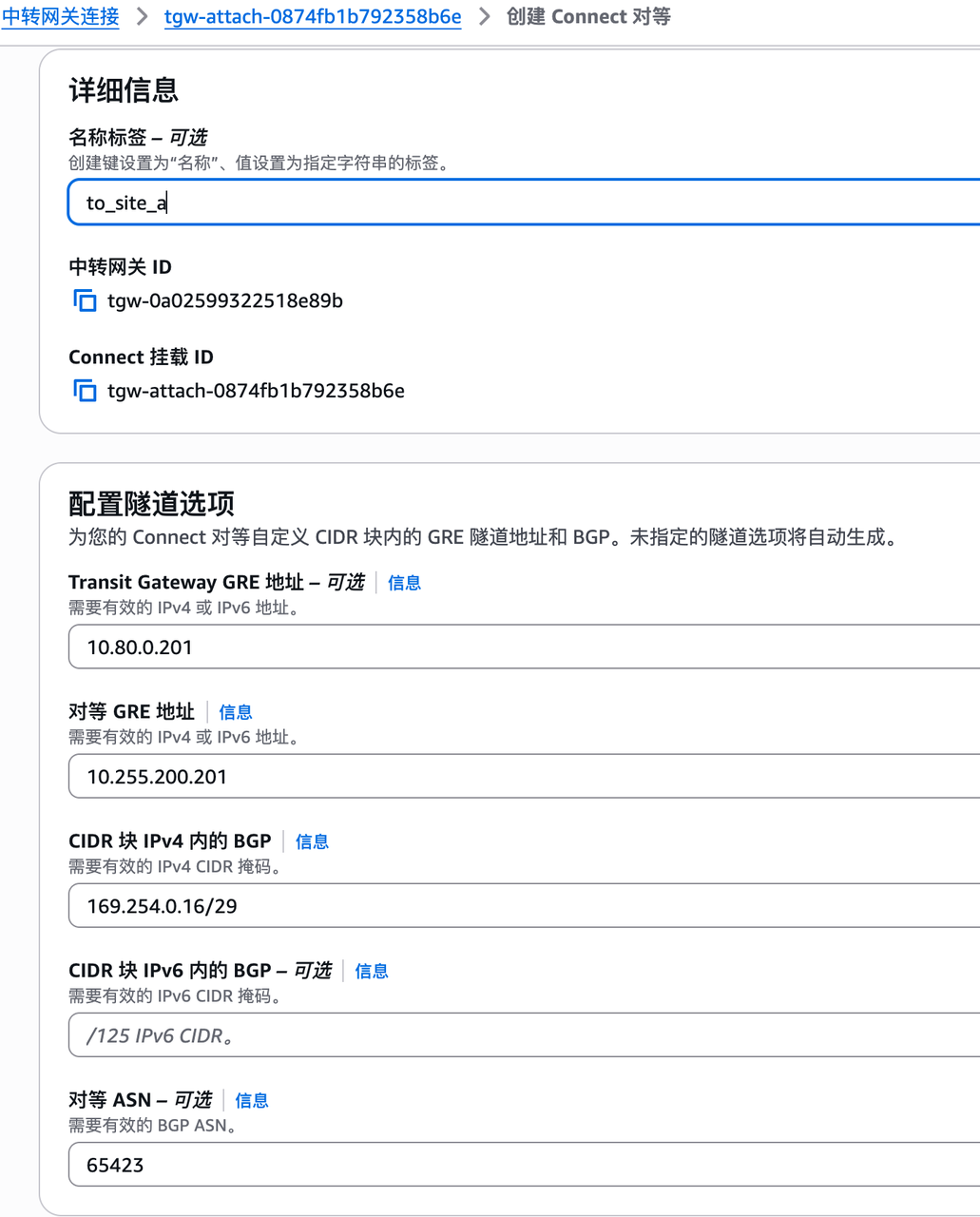The image size is (980, 1217).
Task: Click the empty /125 IPv6 CIDR field
Action: click(380, 1034)
